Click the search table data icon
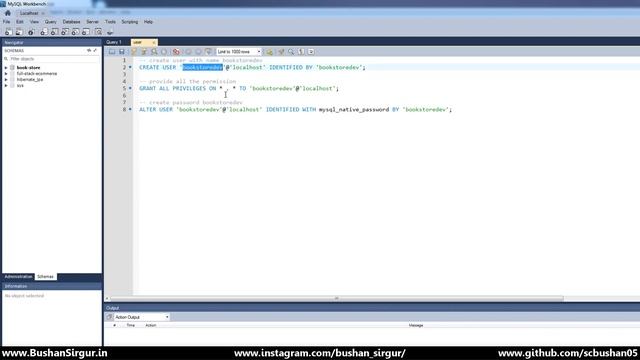 tap(98, 32)
